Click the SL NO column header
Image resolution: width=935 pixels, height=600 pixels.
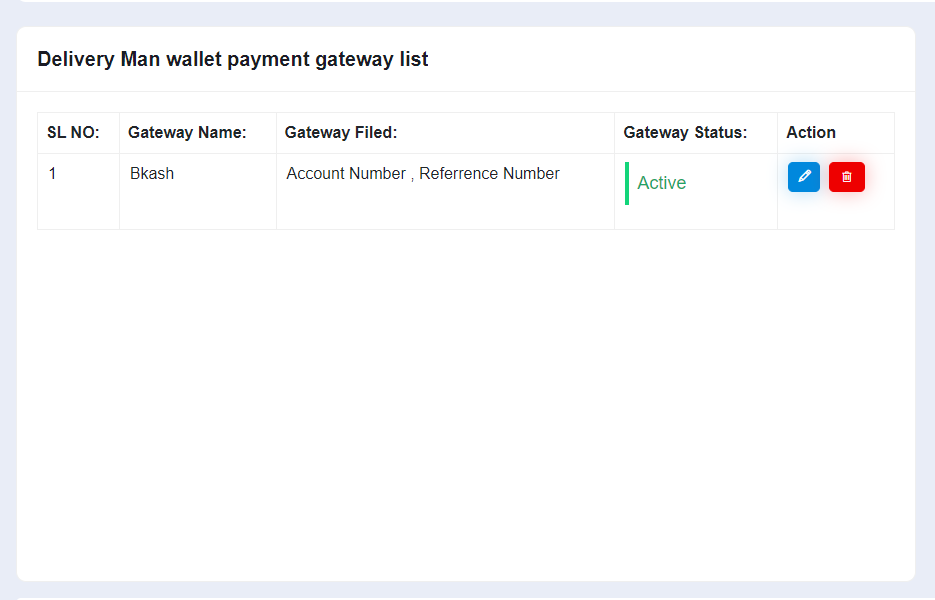(75, 132)
